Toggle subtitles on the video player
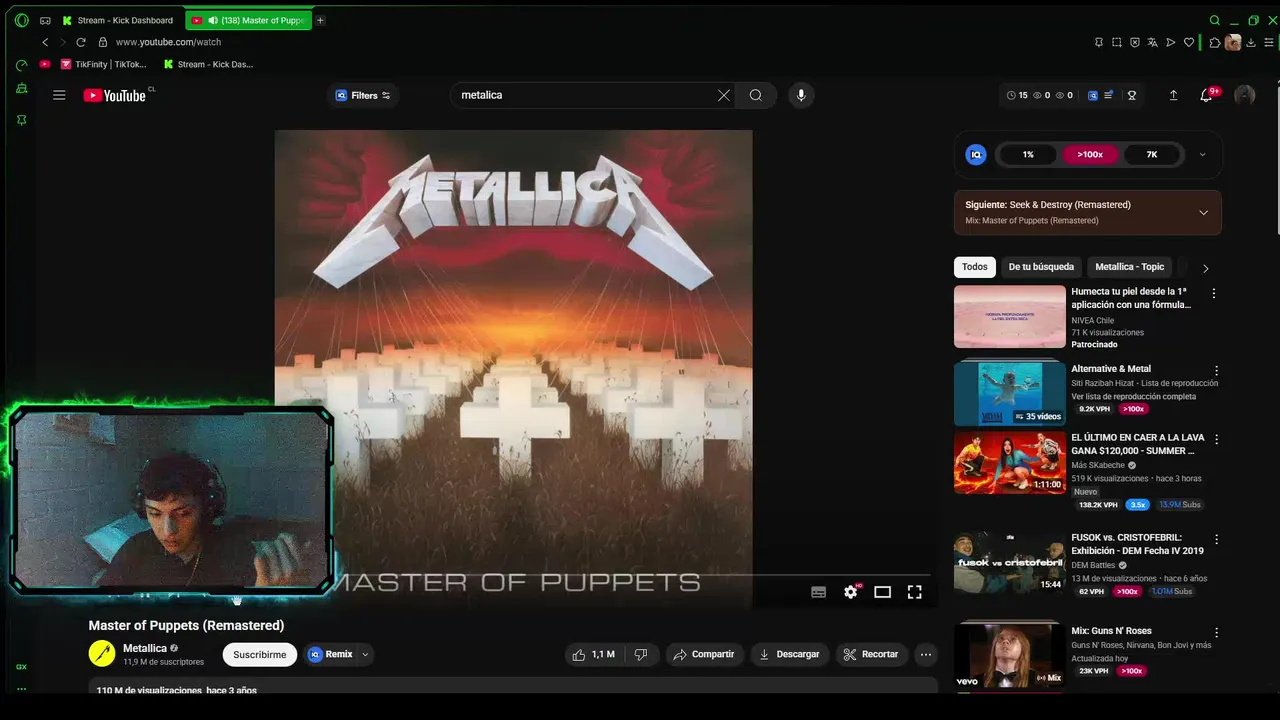 (818, 592)
